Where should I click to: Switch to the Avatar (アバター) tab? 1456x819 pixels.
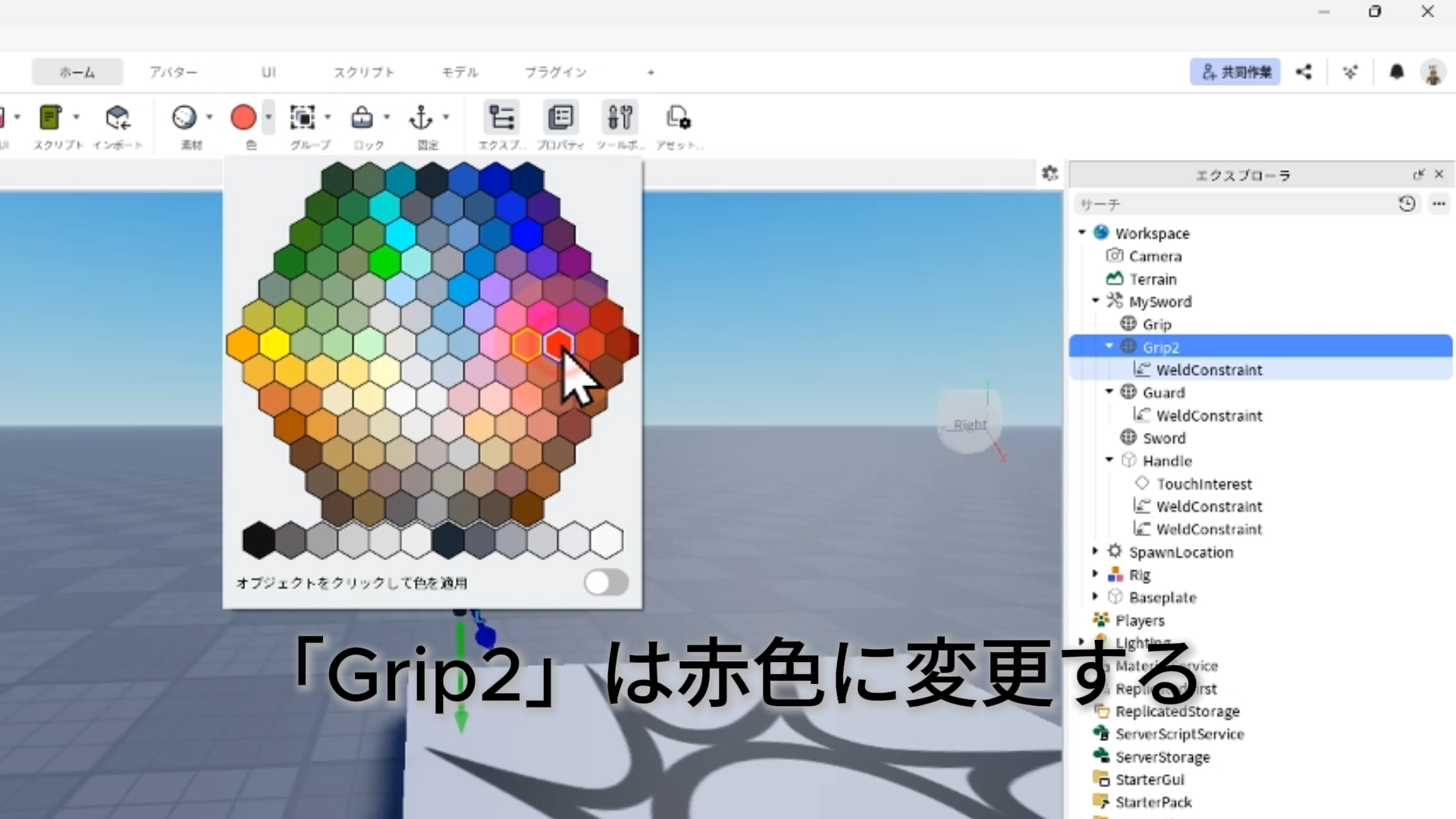pos(173,72)
